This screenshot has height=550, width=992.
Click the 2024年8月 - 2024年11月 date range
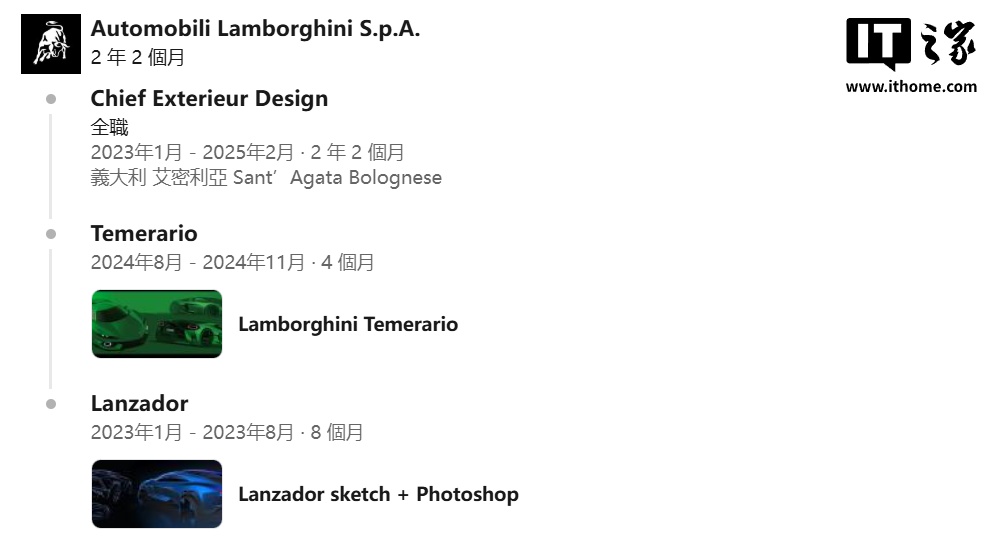pos(197,263)
